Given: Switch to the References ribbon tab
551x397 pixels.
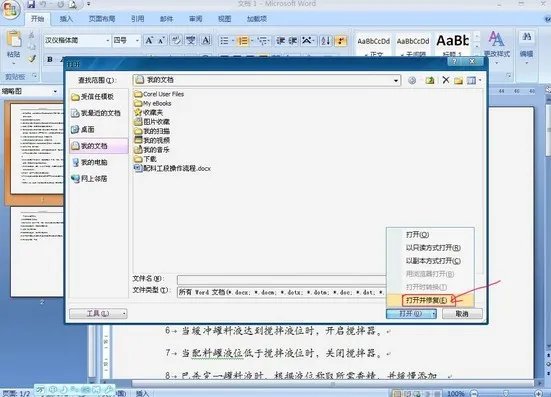Looking at the screenshot, I should (x=137, y=19).
